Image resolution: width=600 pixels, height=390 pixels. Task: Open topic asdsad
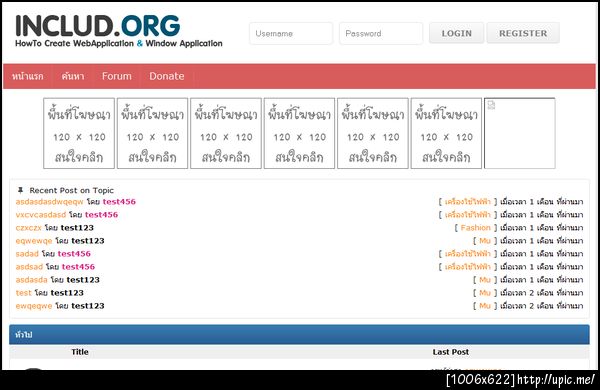[29, 267]
